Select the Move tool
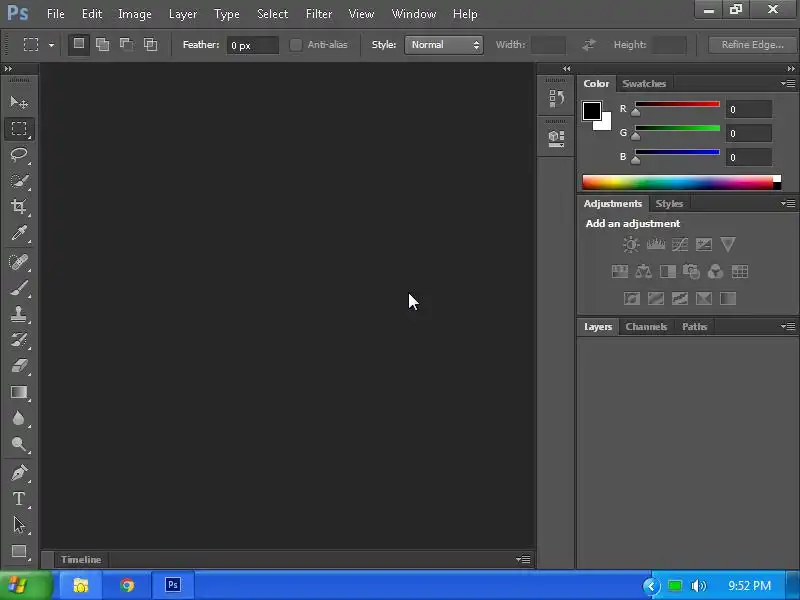The image size is (800, 600). [x=19, y=103]
